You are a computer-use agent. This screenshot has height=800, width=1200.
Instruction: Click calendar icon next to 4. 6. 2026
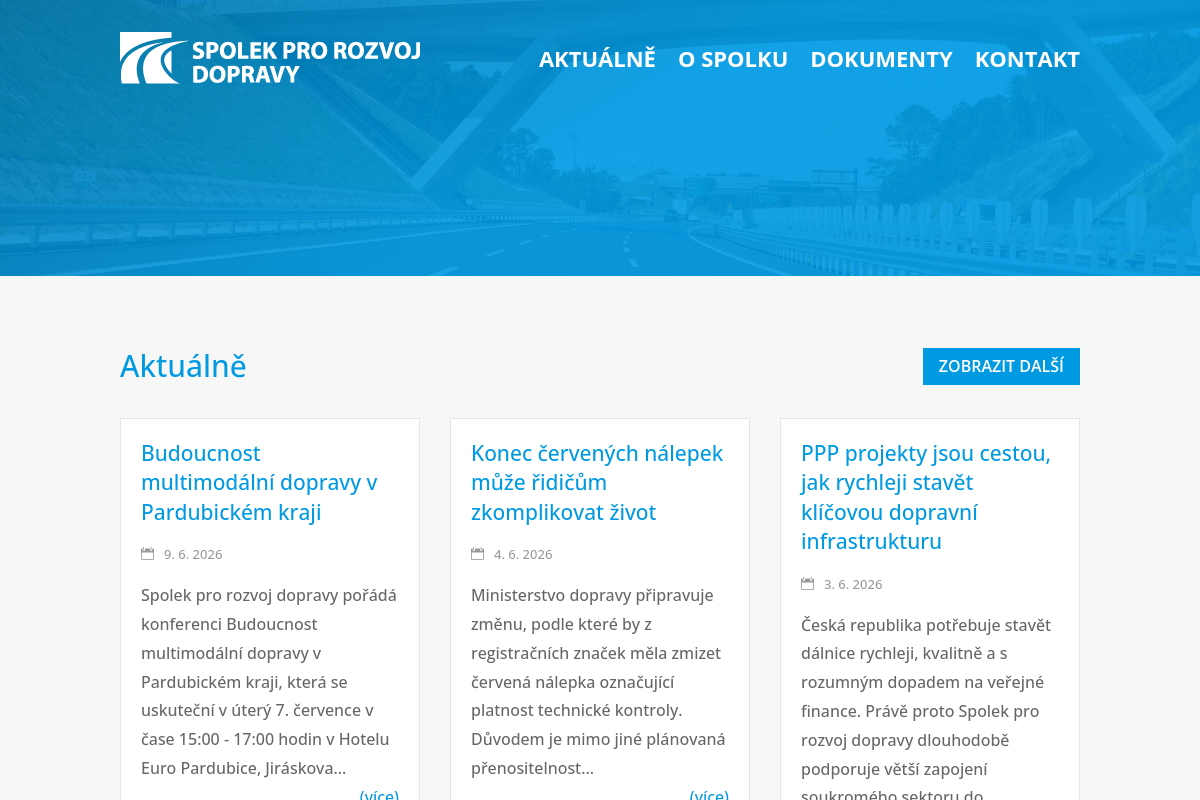click(478, 554)
